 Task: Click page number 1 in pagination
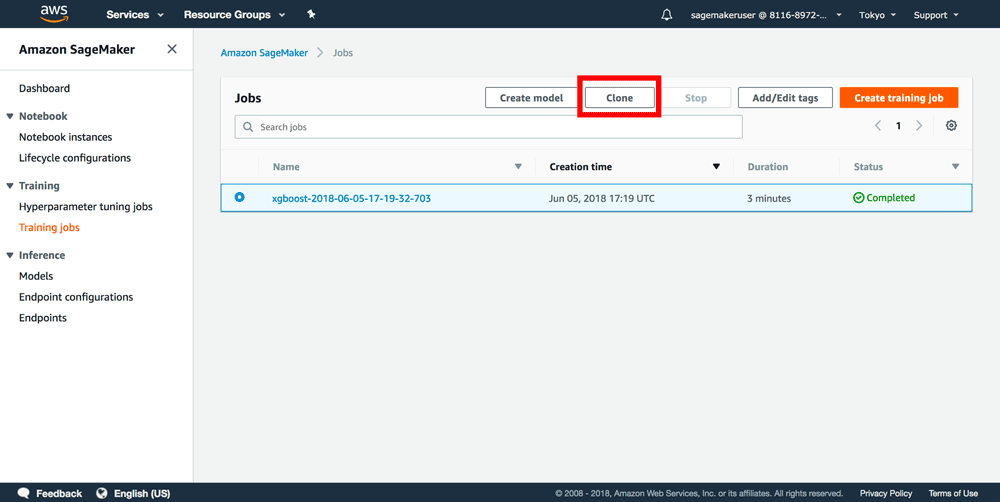pyautogui.click(x=899, y=126)
